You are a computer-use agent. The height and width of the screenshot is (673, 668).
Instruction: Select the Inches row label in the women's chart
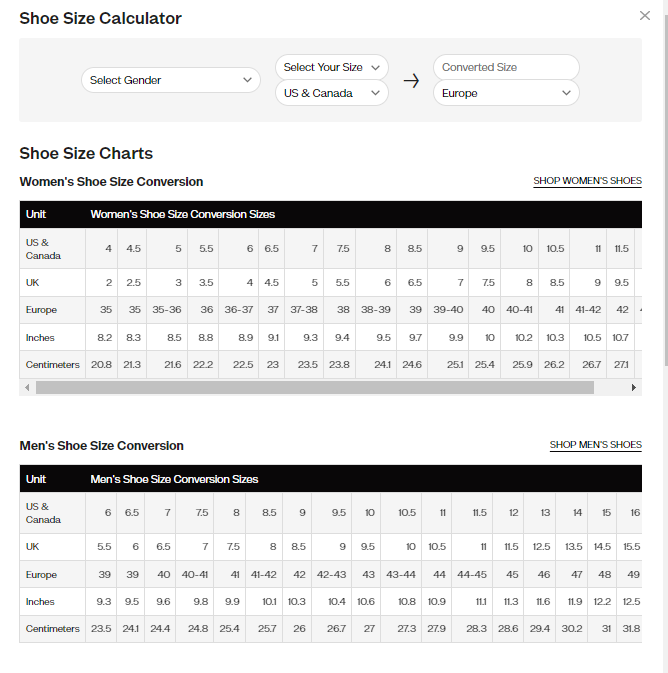click(40, 338)
